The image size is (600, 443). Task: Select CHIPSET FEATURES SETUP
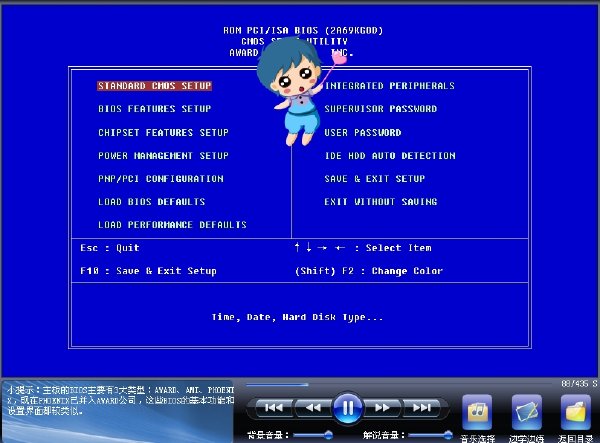[163, 132]
